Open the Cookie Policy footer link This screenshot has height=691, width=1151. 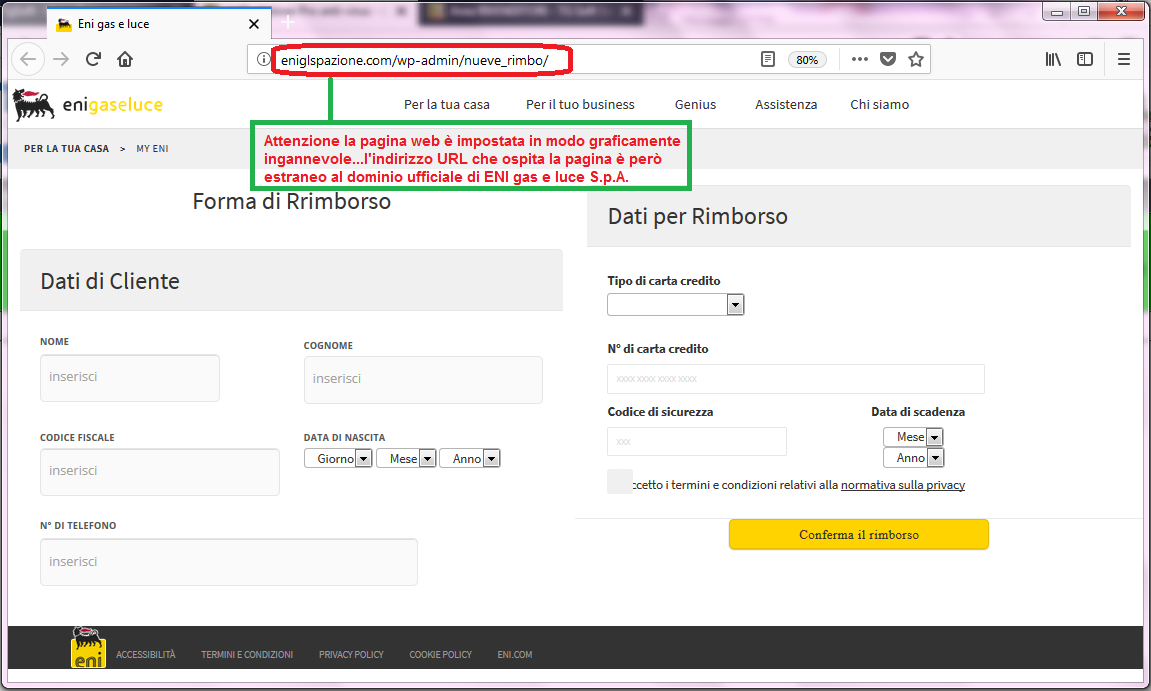click(440, 655)
